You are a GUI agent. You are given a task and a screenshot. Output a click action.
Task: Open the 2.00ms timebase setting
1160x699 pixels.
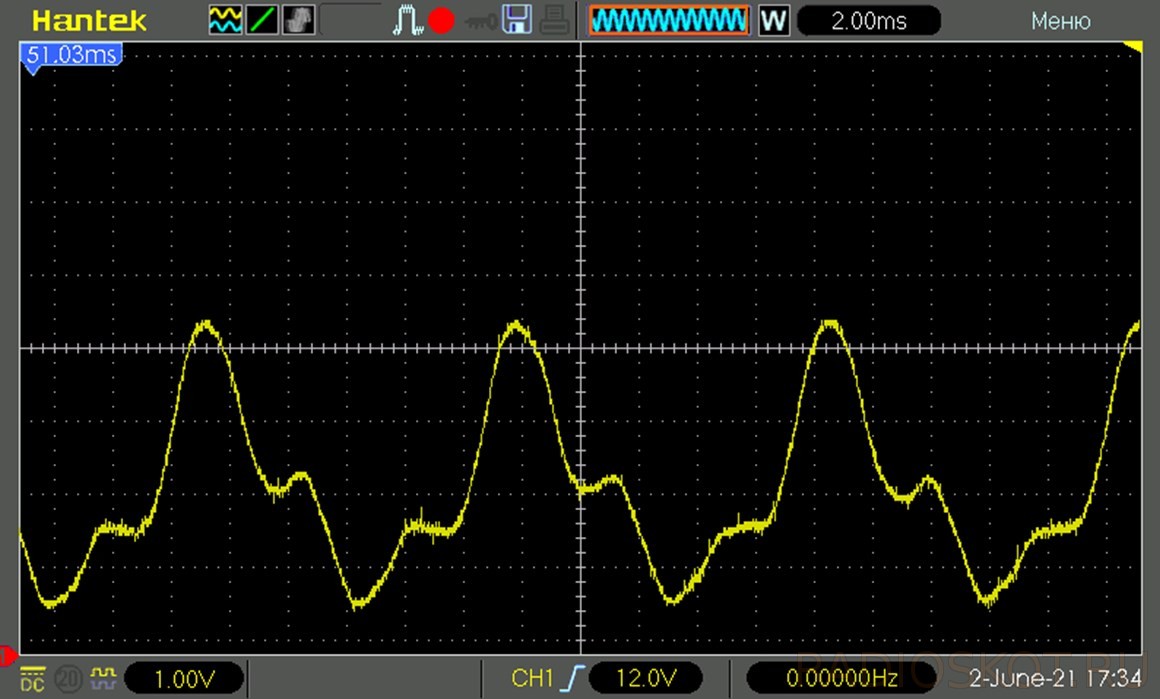pyautogui.click(x=869, y=20)
